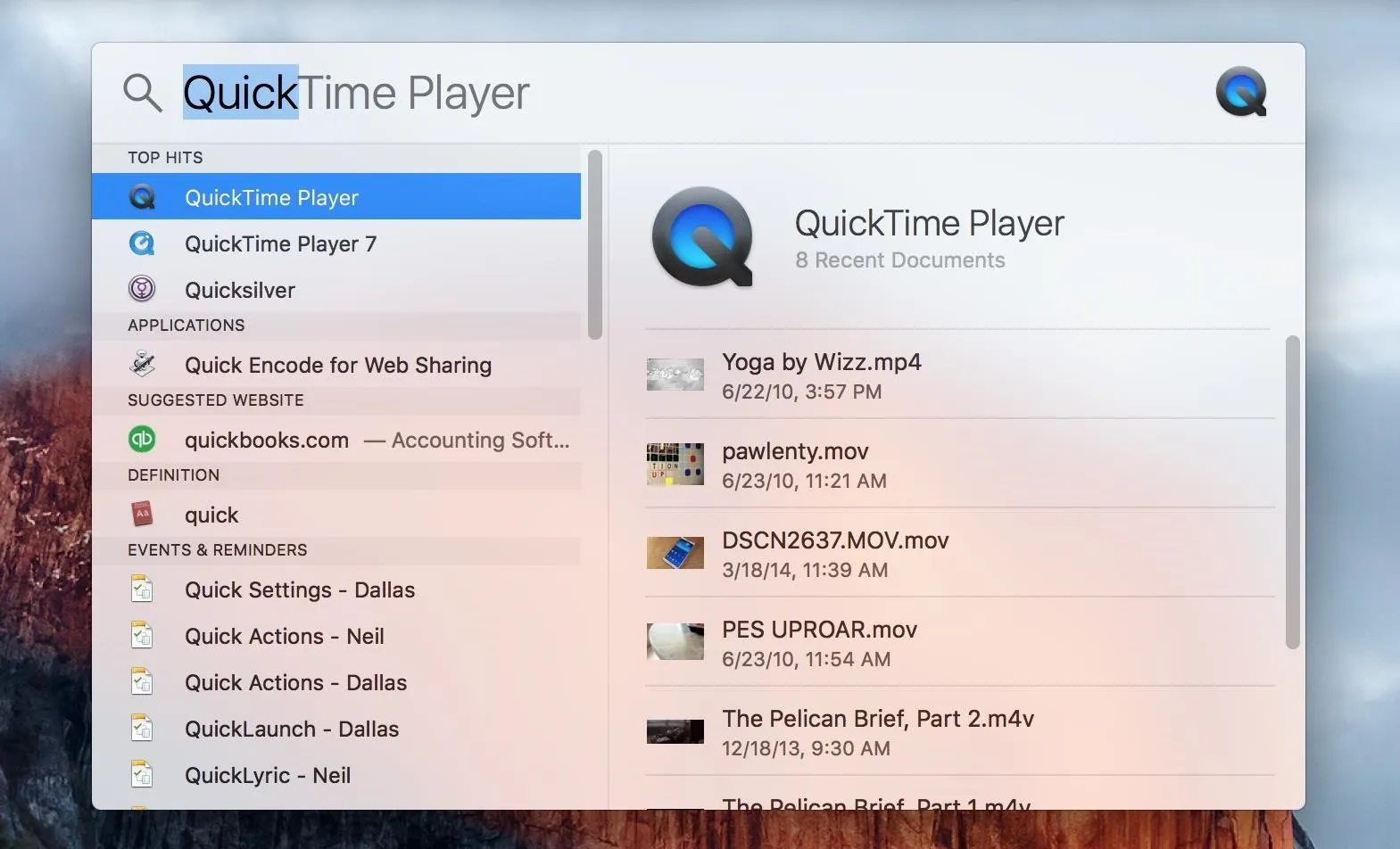This screenshot has width=1400, height=849.
Task: Select Quick Settings - Dallas reminder
Action: (x=336, y=589)
